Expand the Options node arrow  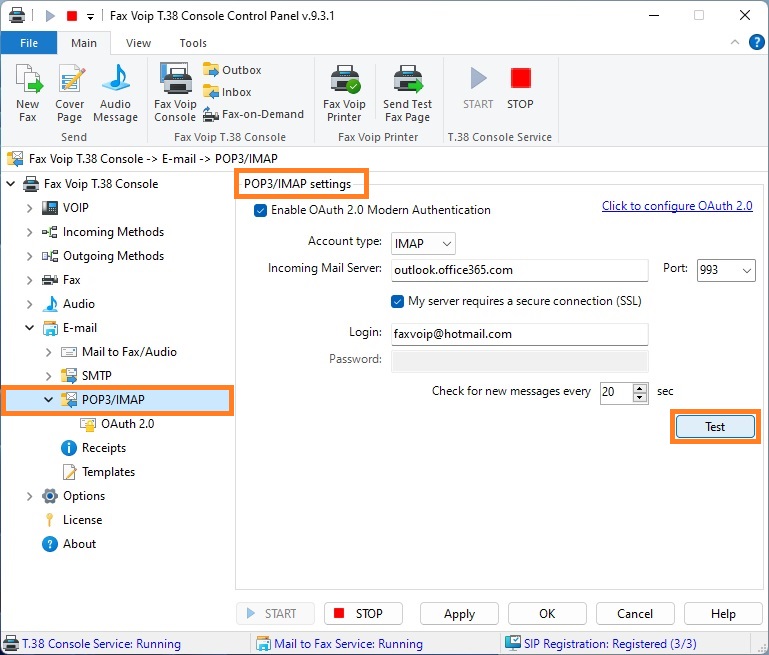pyautogui.click(x=29, y=496)
